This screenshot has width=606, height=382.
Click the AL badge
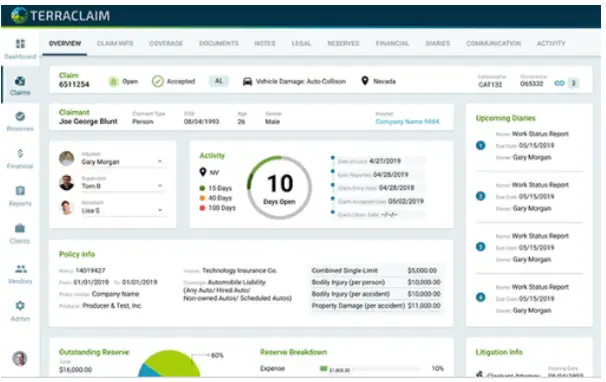pyautogui.click(x=219, y=81)
